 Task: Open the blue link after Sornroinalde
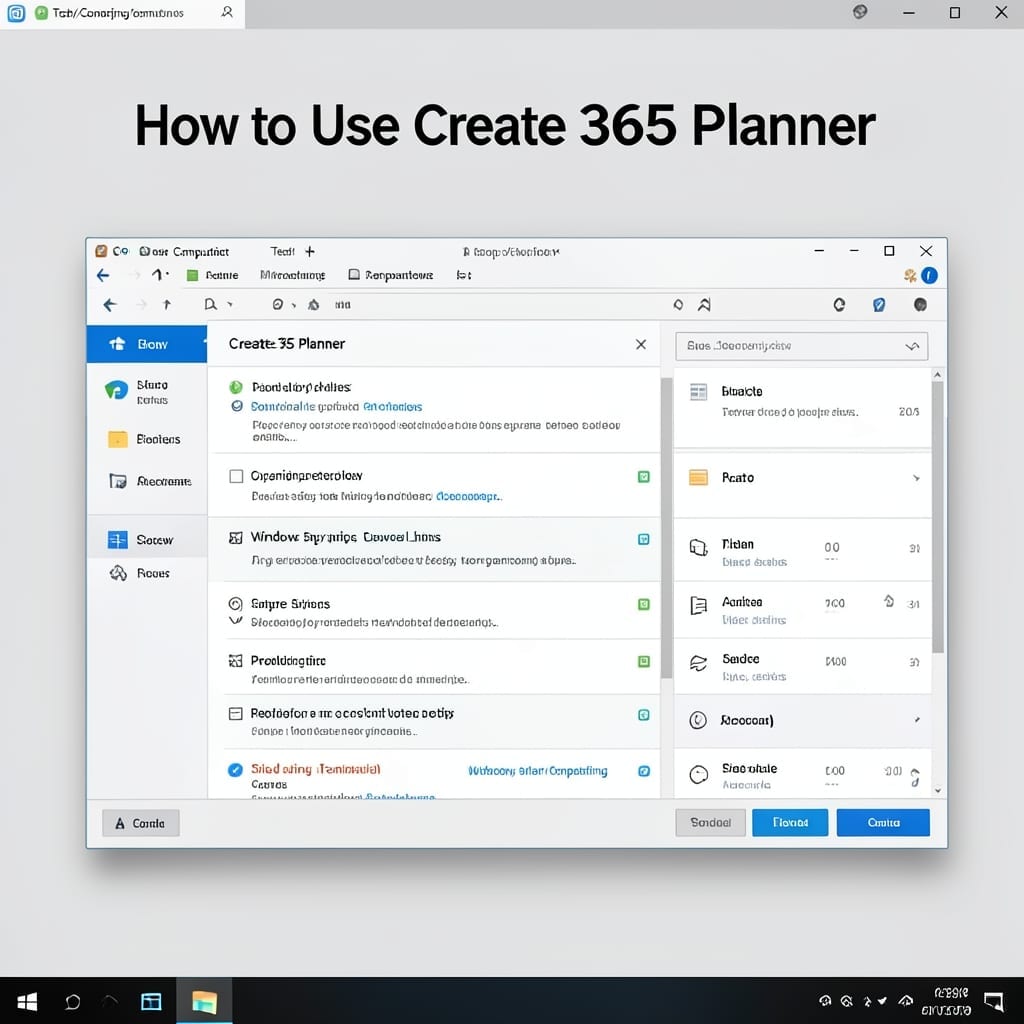pyautogui.click(x=392, y=406)
